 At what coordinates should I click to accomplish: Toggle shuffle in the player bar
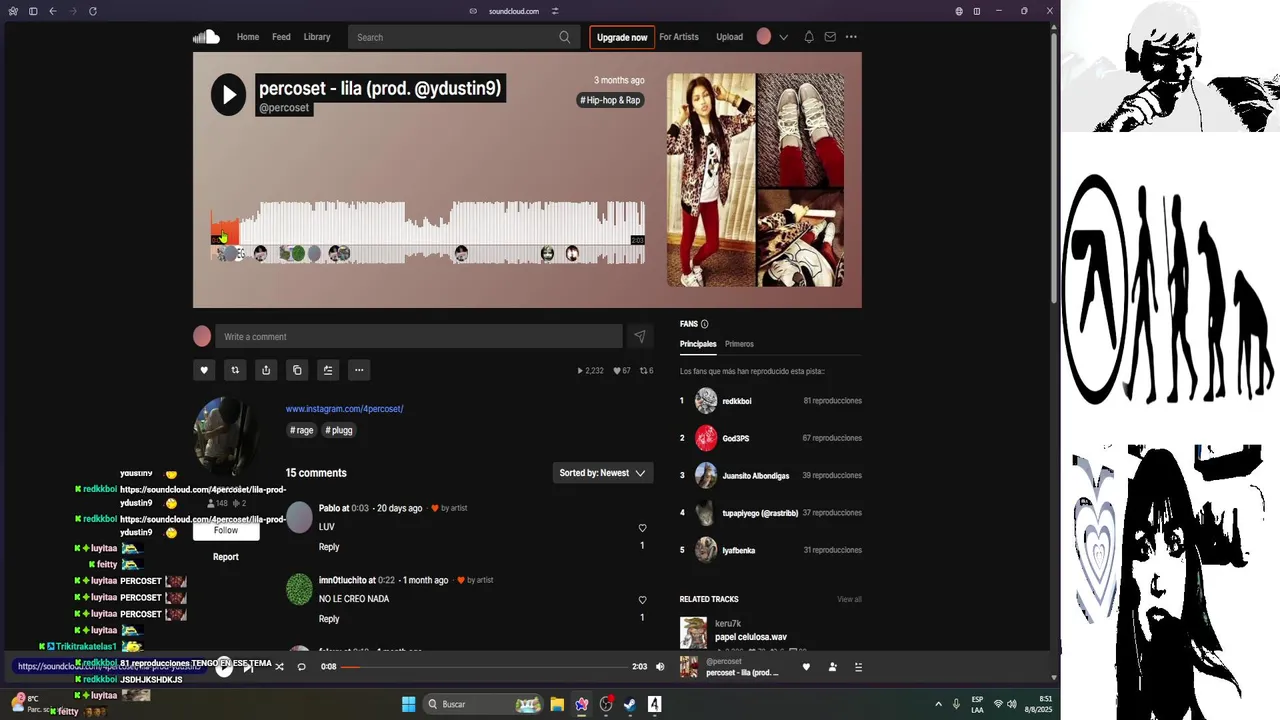click(x=279, y=667)
